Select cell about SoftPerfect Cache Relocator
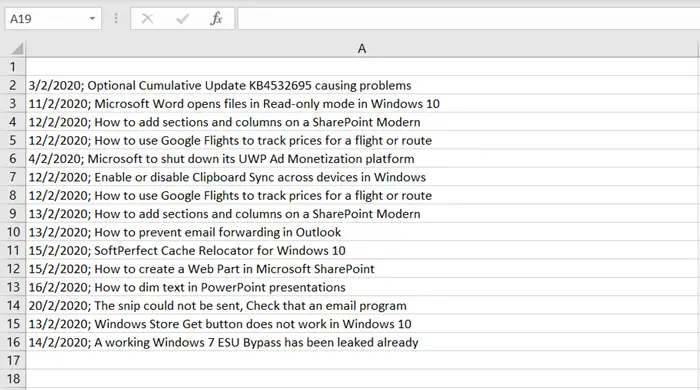Image resolution: width=700 pixels, height=390 pixels. click(x=362, y=250)
